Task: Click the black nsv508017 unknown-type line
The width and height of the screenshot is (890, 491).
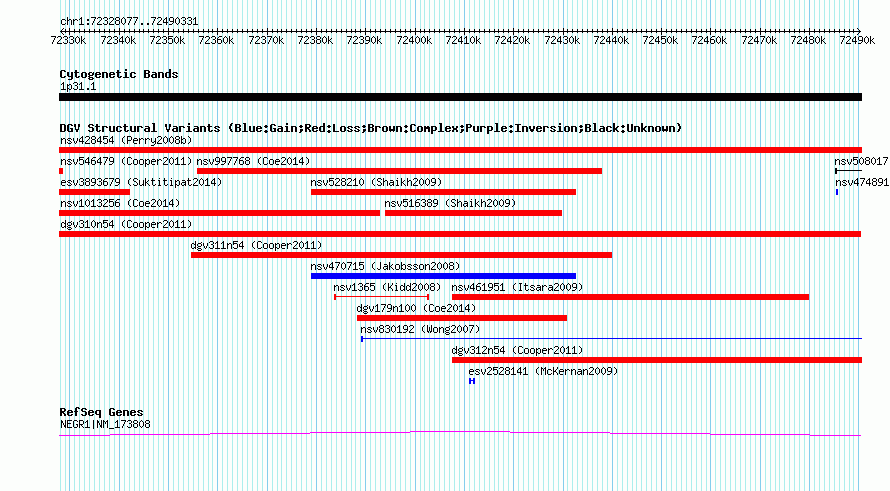Action: click(848, 171)
